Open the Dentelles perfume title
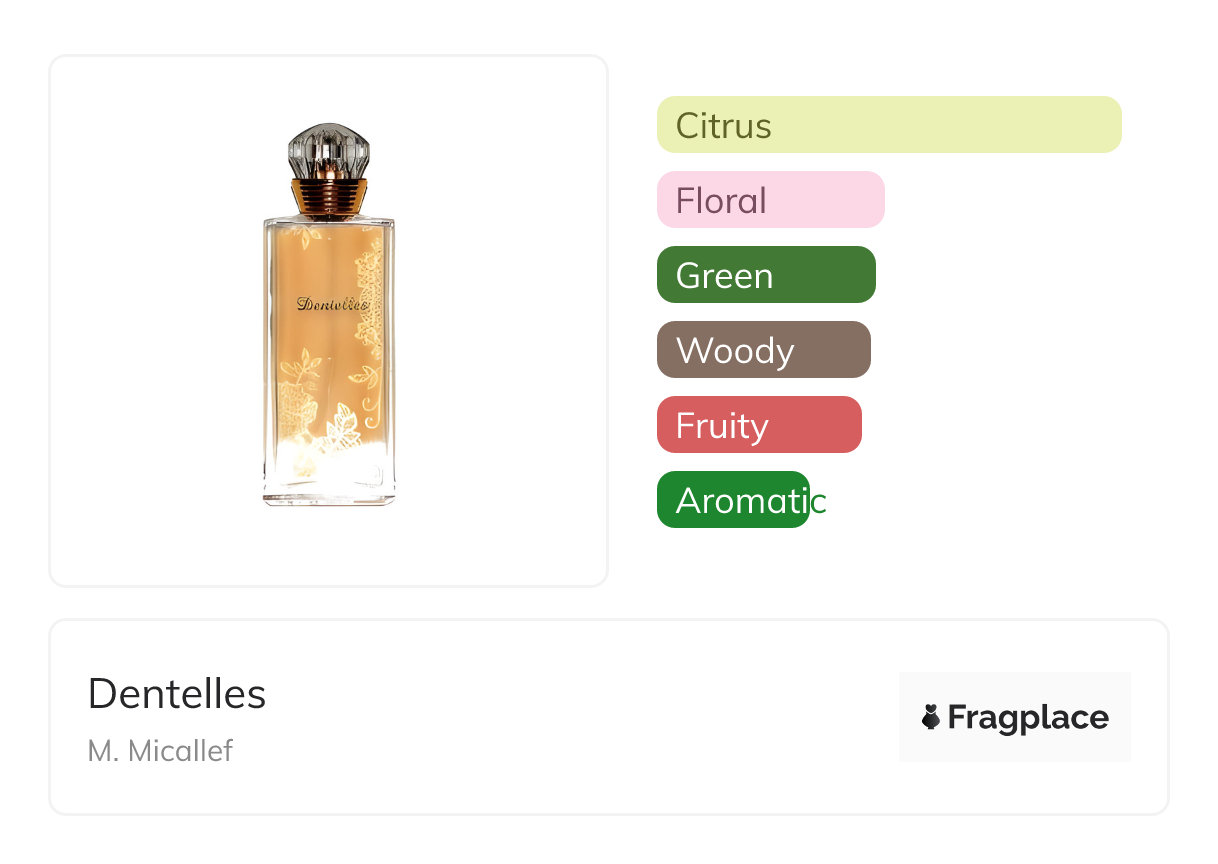The height and width of the screenshot is (864, 1218). click(x=177, y=693)
